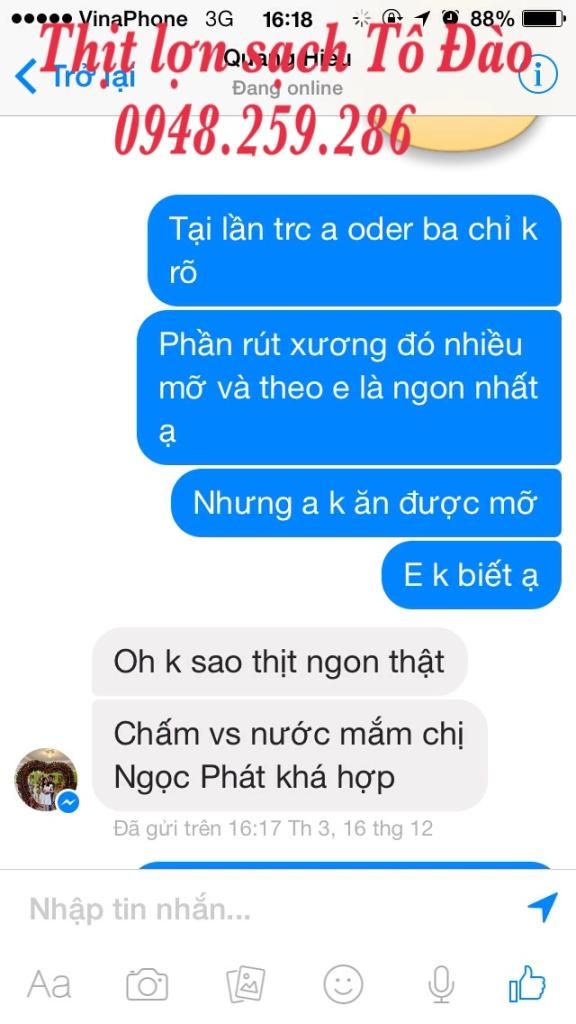Tap the Trở lại back arrow
Screen dimensions: 576x1024
tap(26, 76)
